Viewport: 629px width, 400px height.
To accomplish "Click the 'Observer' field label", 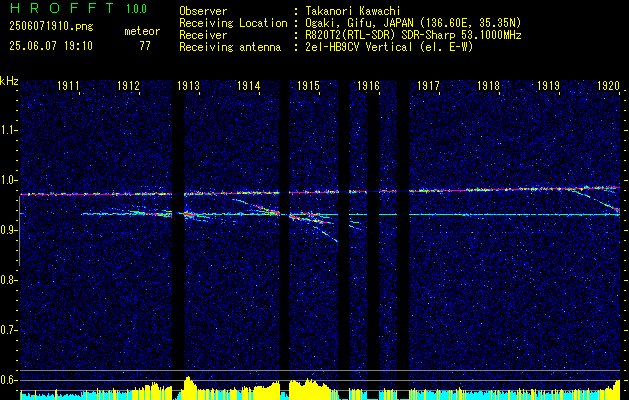I will (x=203, y=11).
